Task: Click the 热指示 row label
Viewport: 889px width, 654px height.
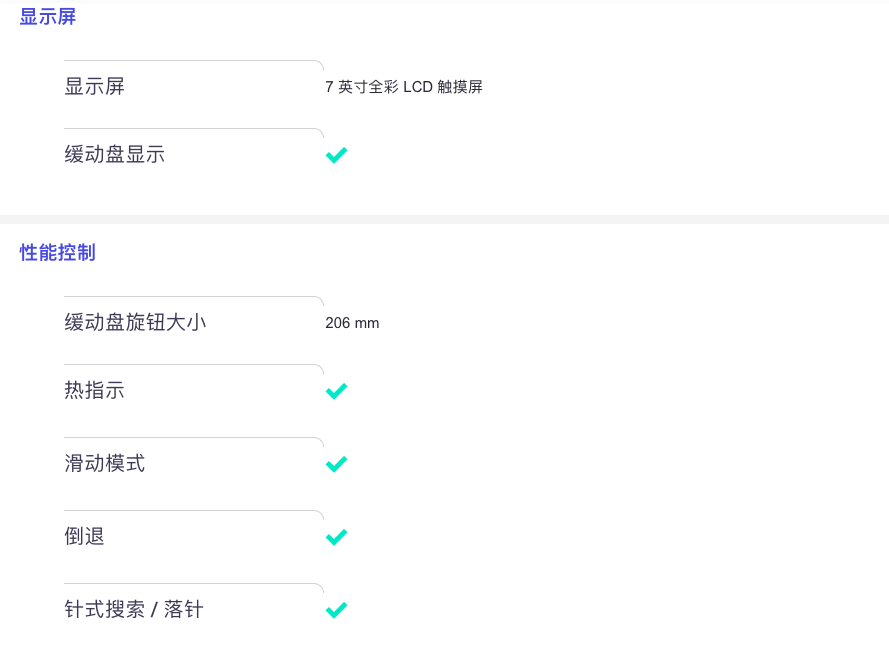Action: 94,390
